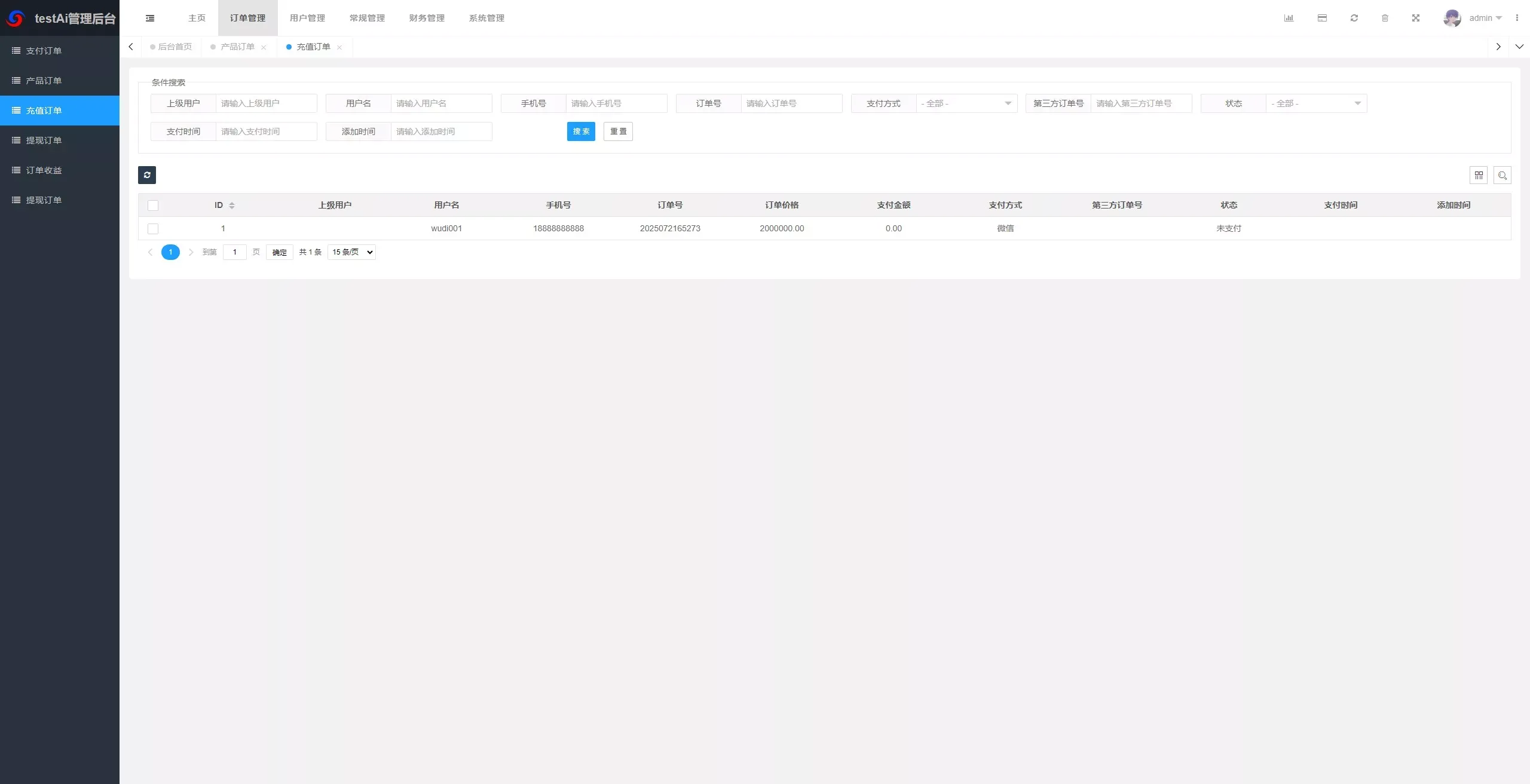Expand the tab options chevron at far right
This screenshot has height=784, width=1530.
coord(1519,47)
